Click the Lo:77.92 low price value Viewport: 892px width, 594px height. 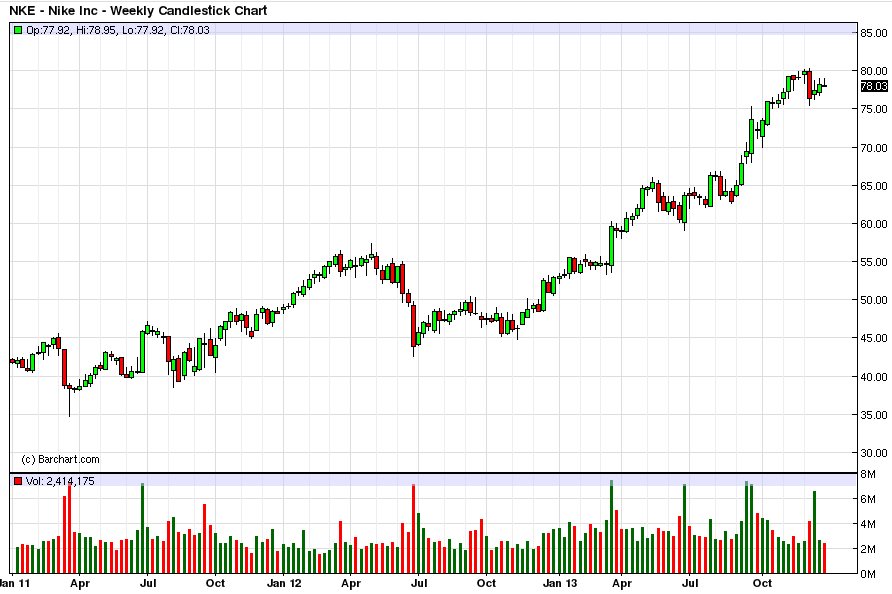pyautogui.click(x=143, y=30)
